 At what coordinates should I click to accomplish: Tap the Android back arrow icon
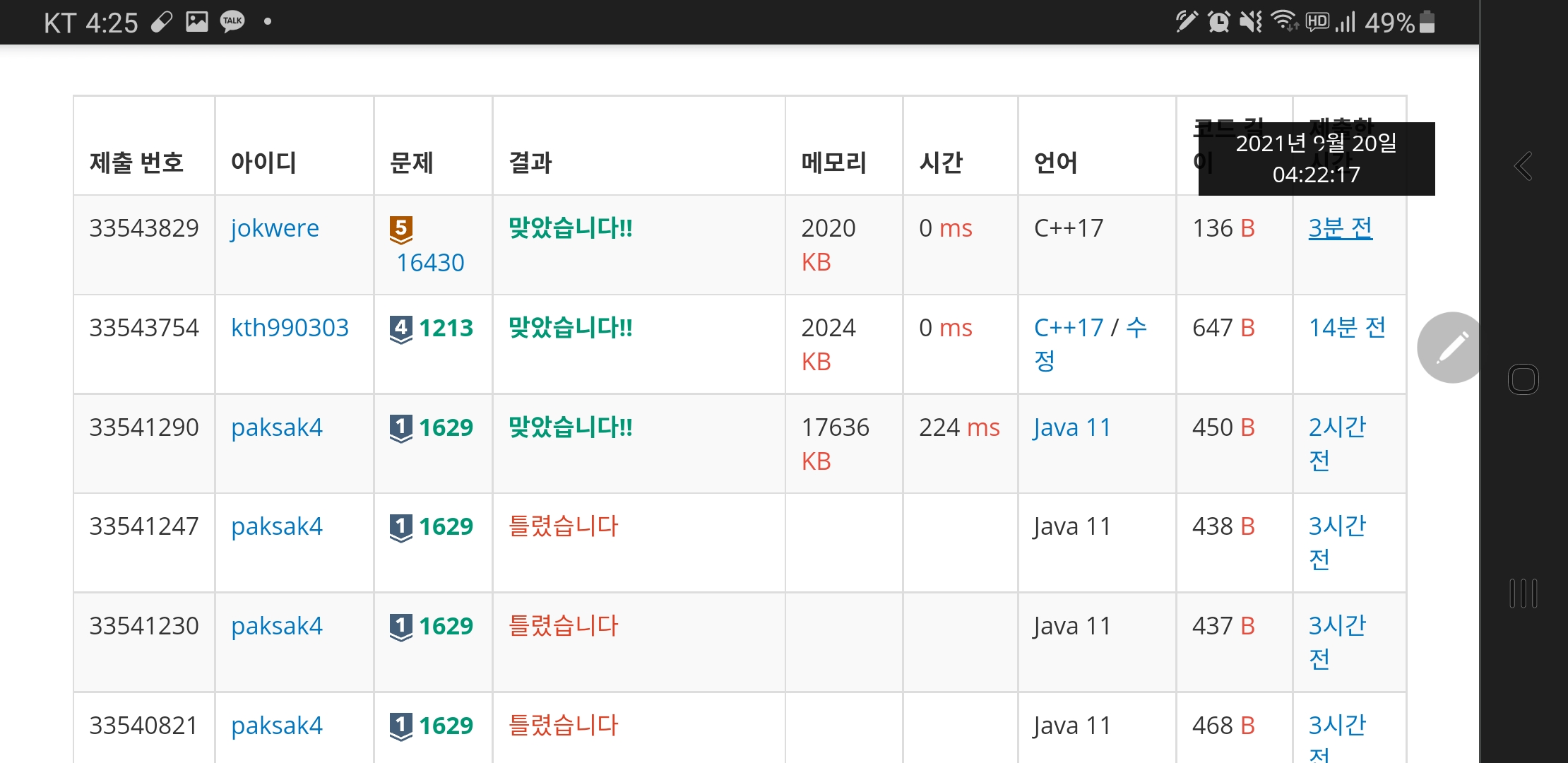pos(1523,167)
